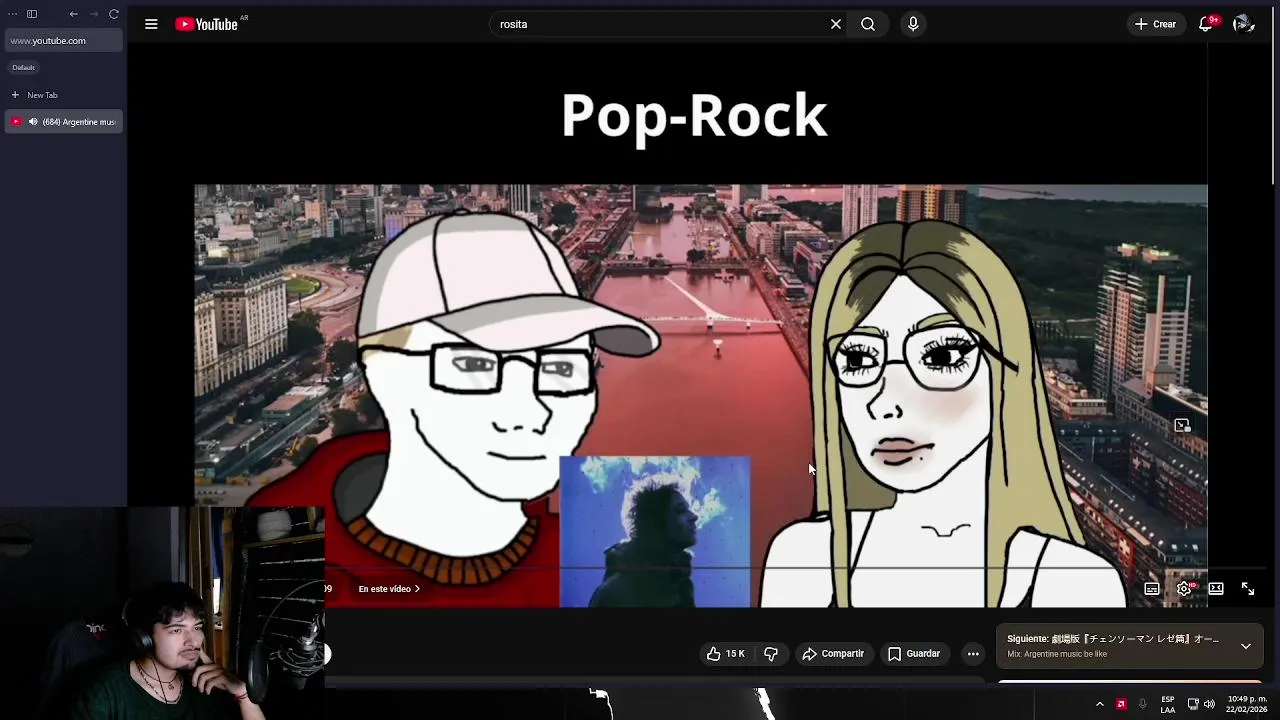The image size is (1280, 720).
Task: Toggle subtitles in the video player
Action: [x=1152, y=589]
